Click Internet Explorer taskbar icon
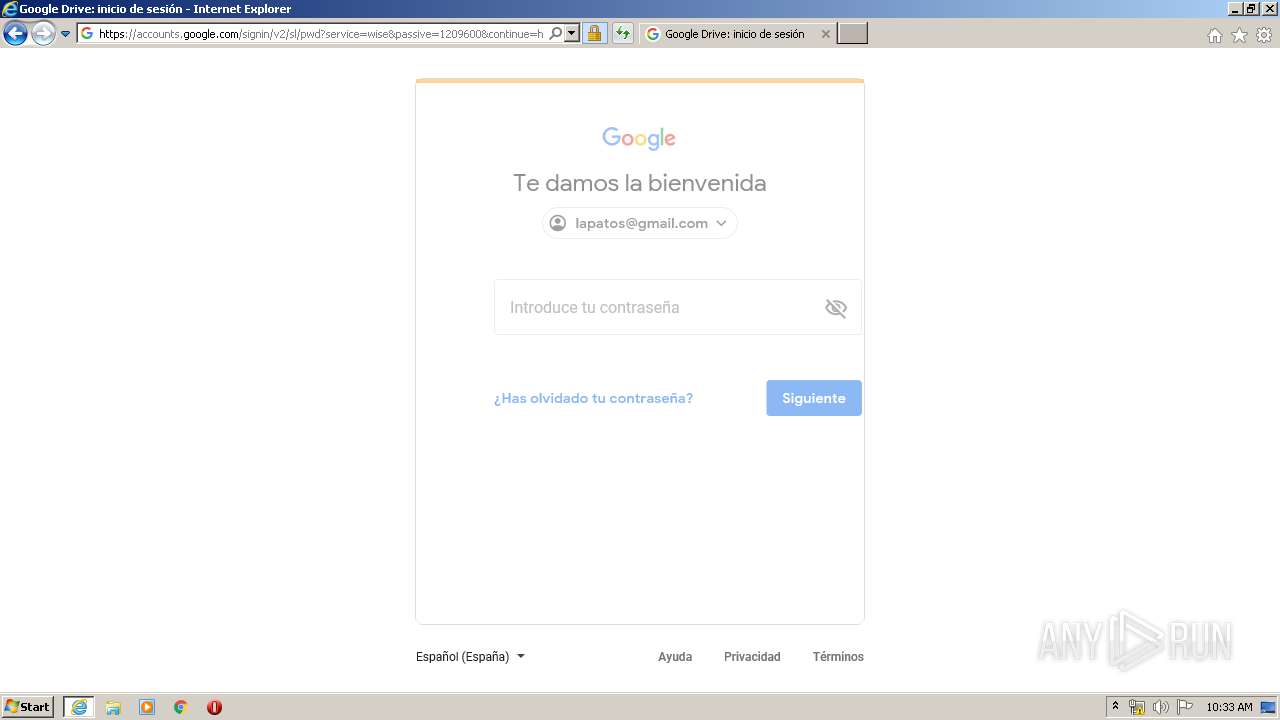Screen dimensions: 1280x720 [x=79, y=707]
